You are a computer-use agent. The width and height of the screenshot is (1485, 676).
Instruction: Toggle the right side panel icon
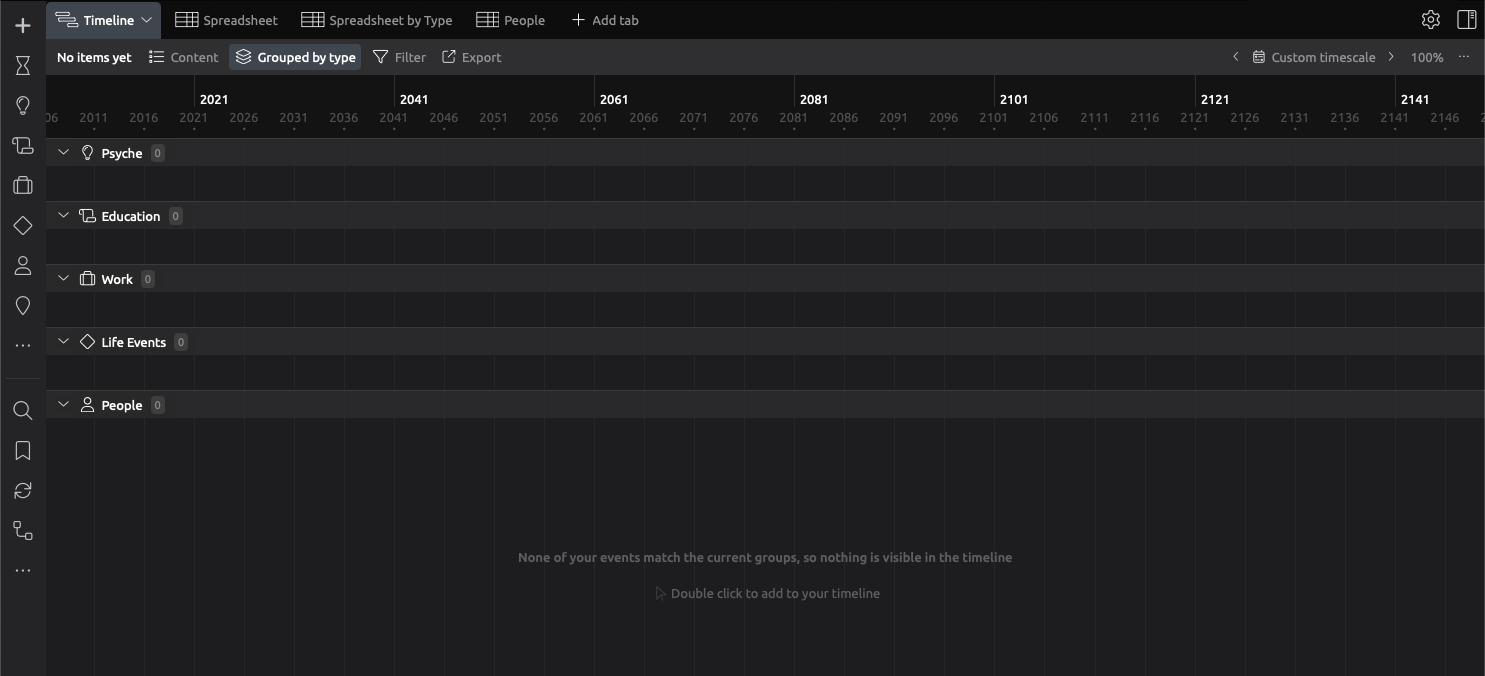[1466, 20]
